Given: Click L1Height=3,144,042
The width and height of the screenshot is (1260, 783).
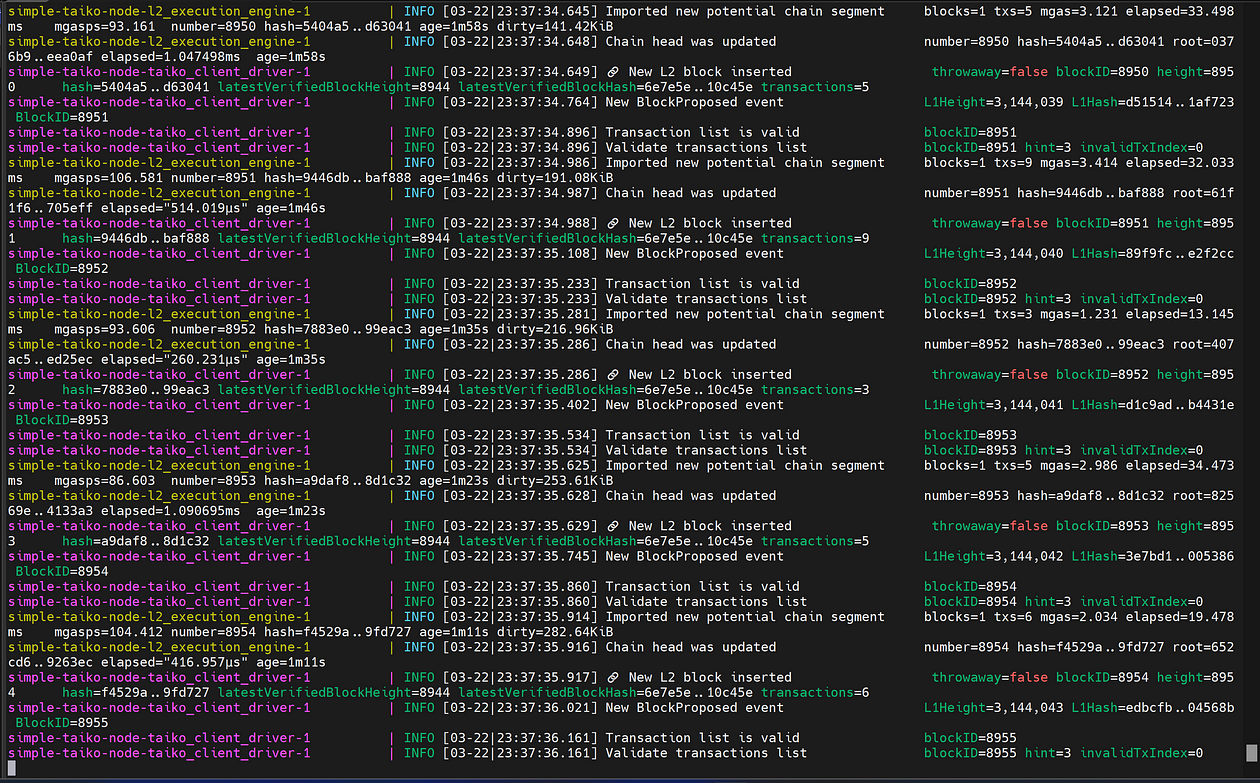Looking at the screenshot, I should [x=994, y=556].
